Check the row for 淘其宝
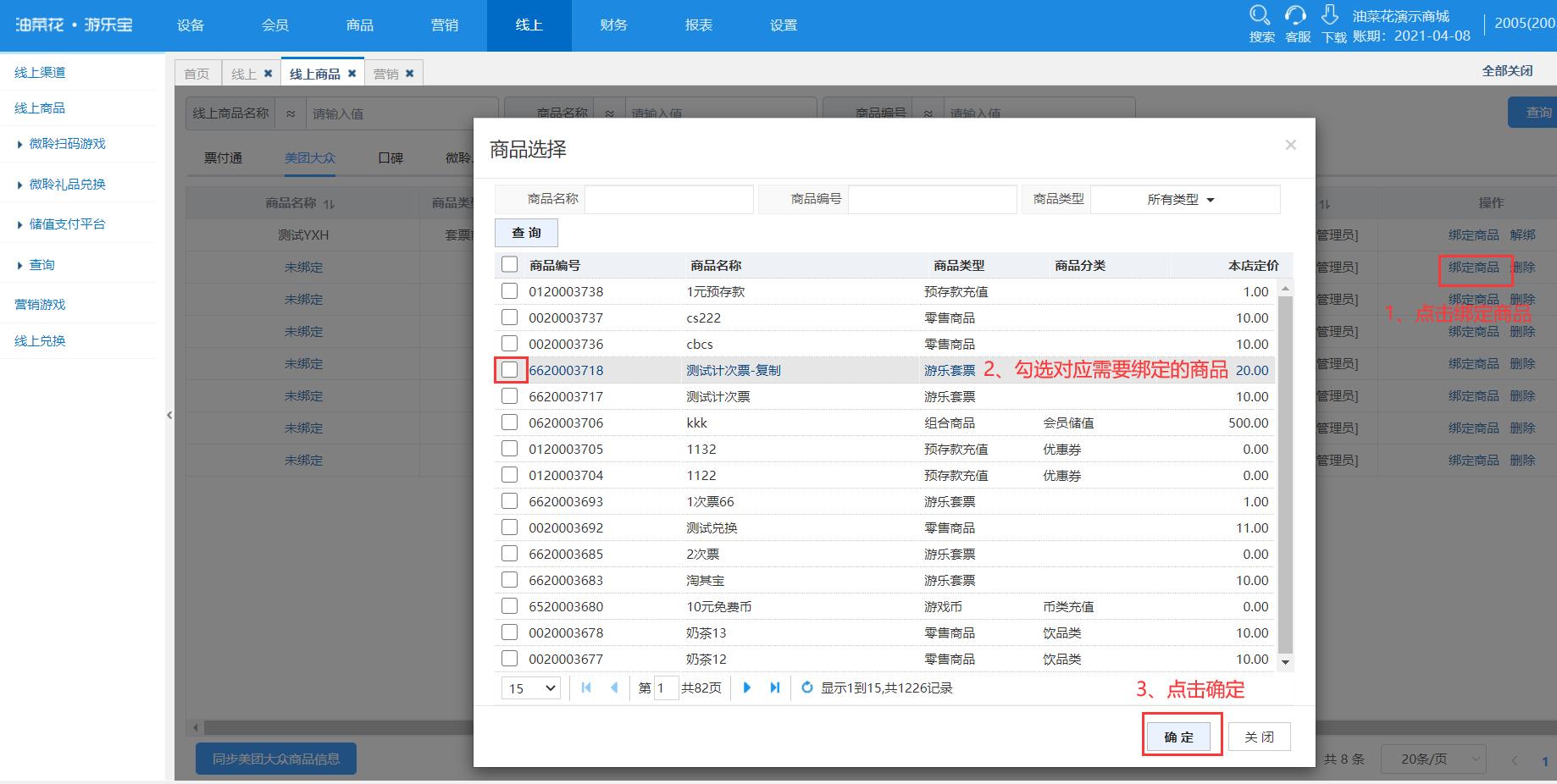The image size is (1557, 784). 509,579
